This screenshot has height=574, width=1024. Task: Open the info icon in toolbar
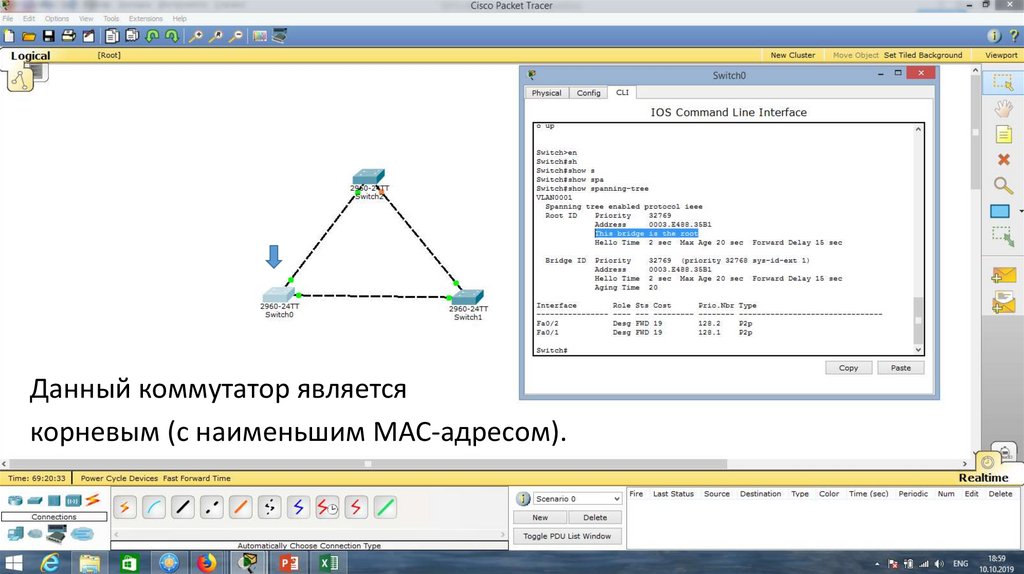994,36
